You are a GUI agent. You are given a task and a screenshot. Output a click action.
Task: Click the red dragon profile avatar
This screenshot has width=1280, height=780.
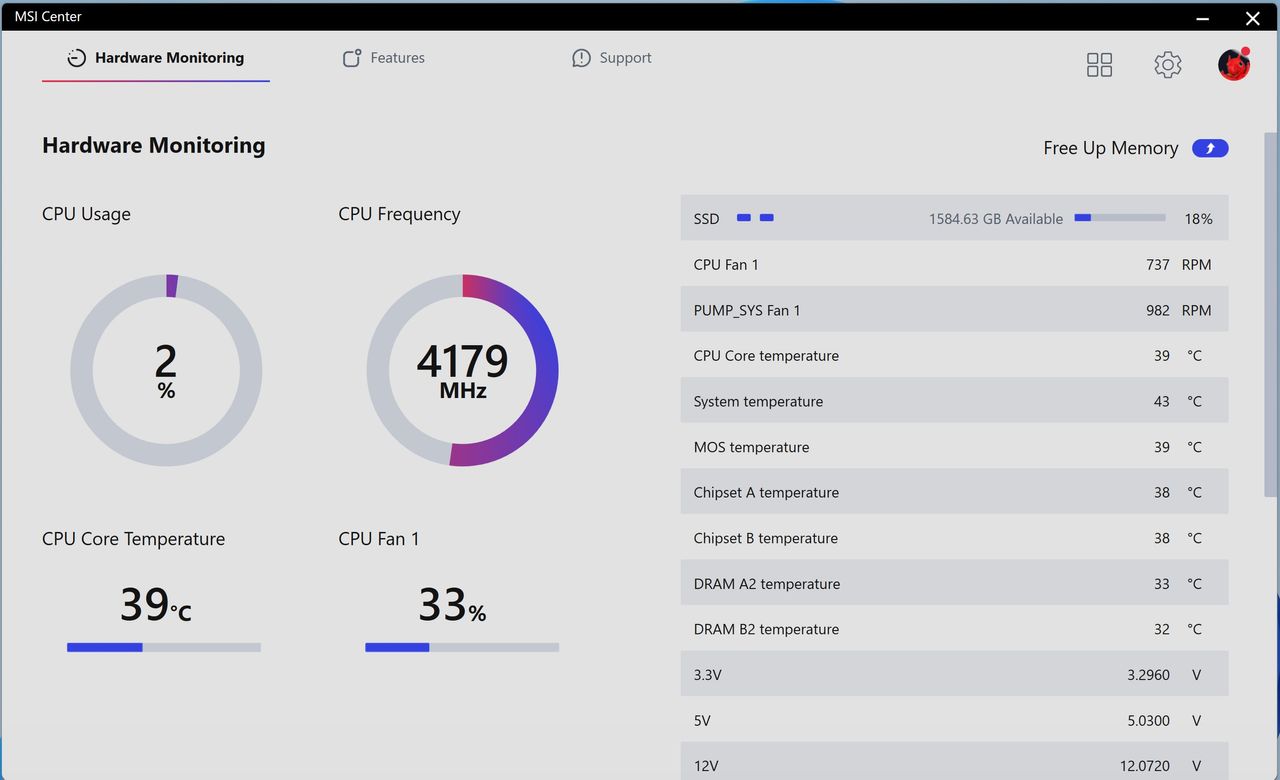coord(1234,64)
